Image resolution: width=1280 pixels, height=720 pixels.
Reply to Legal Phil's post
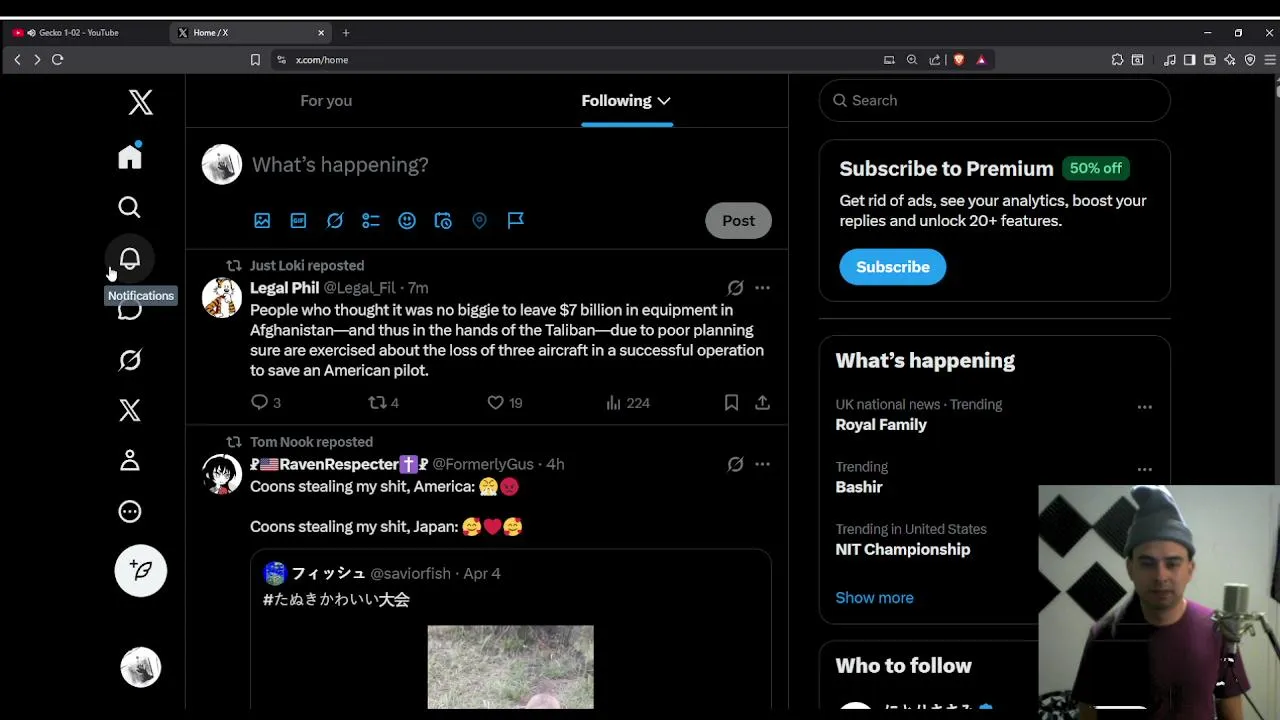pyautogui.click(x=265, y=402)
